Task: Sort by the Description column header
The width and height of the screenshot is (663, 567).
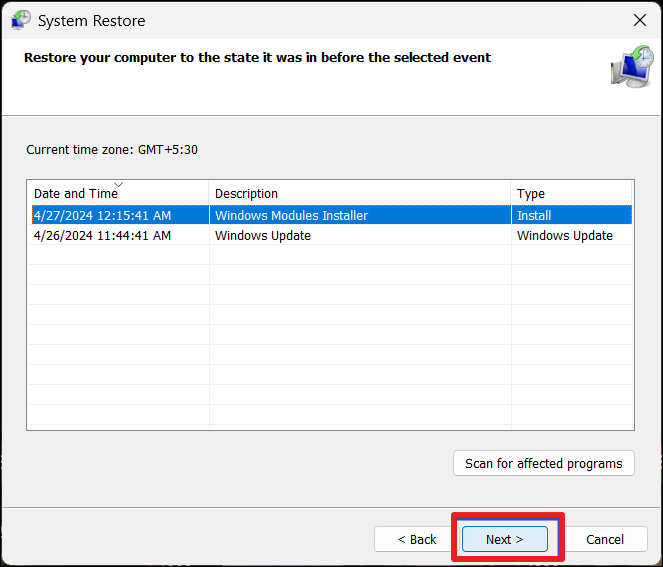Action: click(x=246, y=194)
